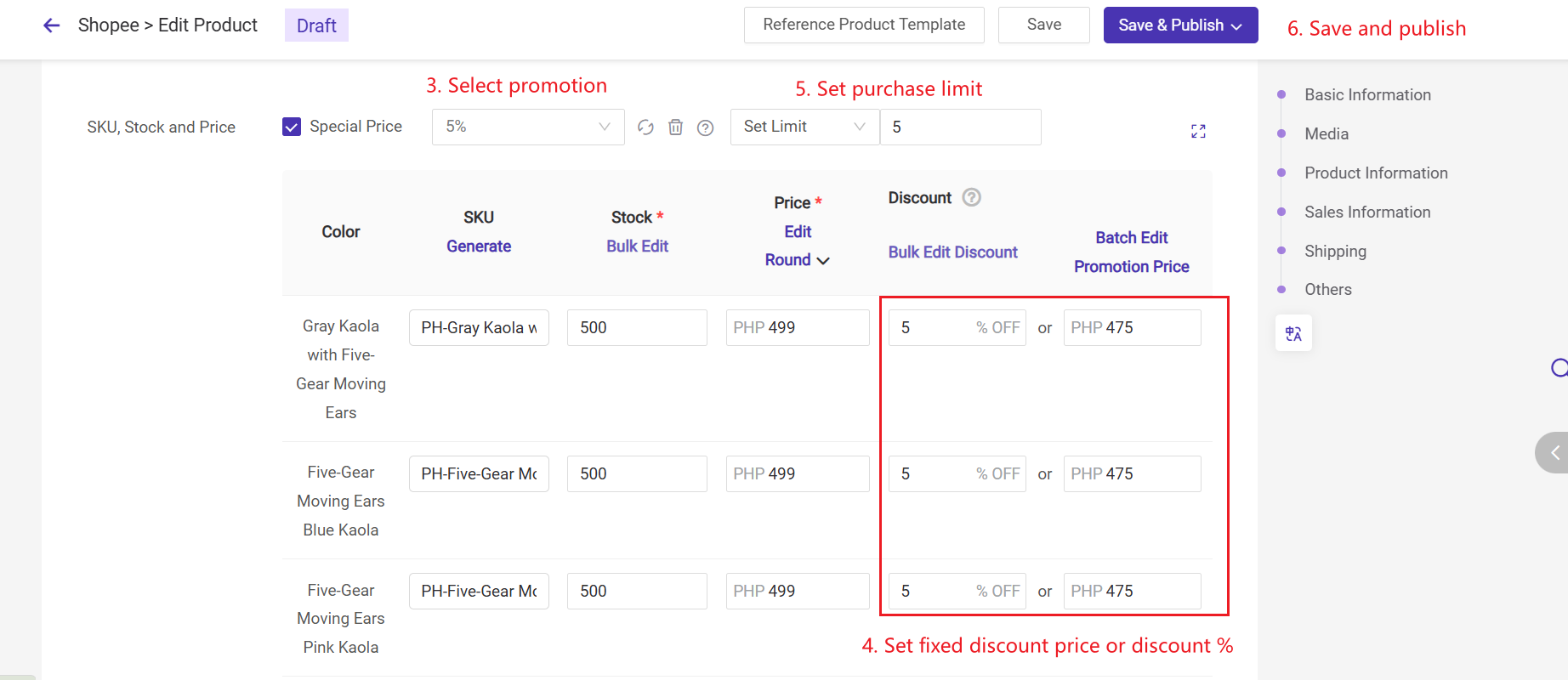
Task: Click stock field for Blue Kaola row
Action: click(x=637, y=473)
